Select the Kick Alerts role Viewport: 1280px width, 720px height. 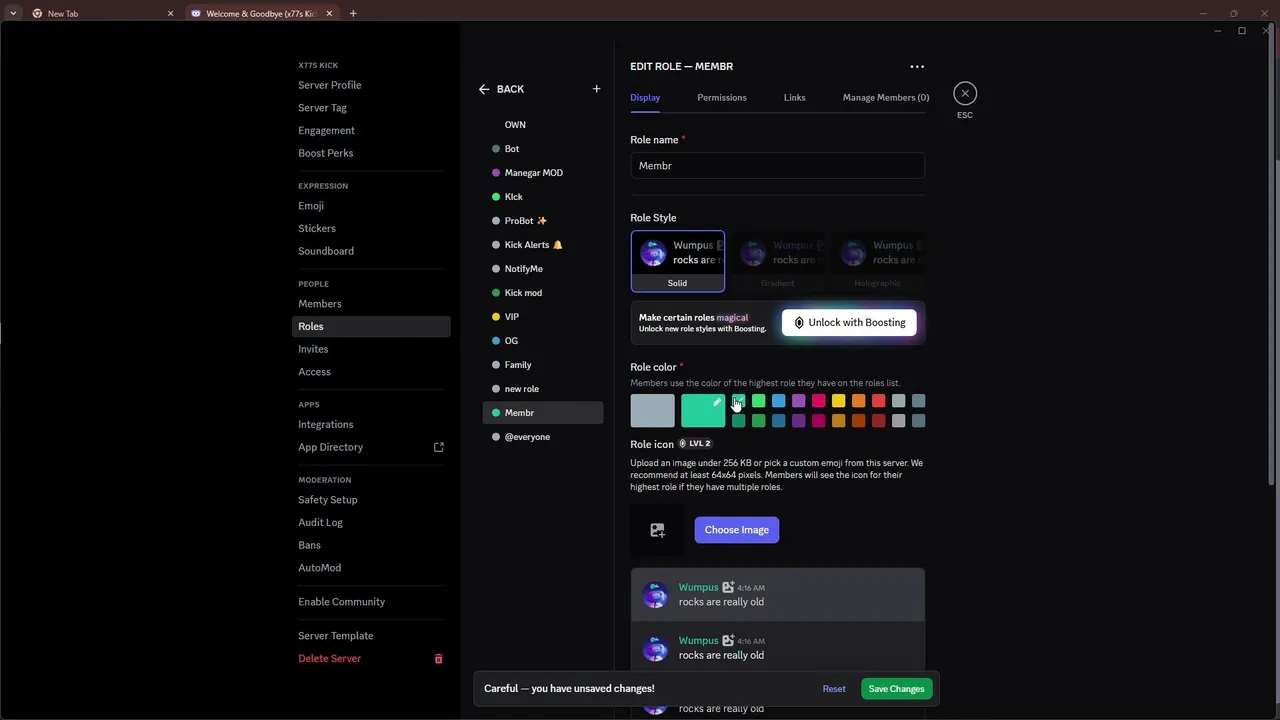coord(543,245)
